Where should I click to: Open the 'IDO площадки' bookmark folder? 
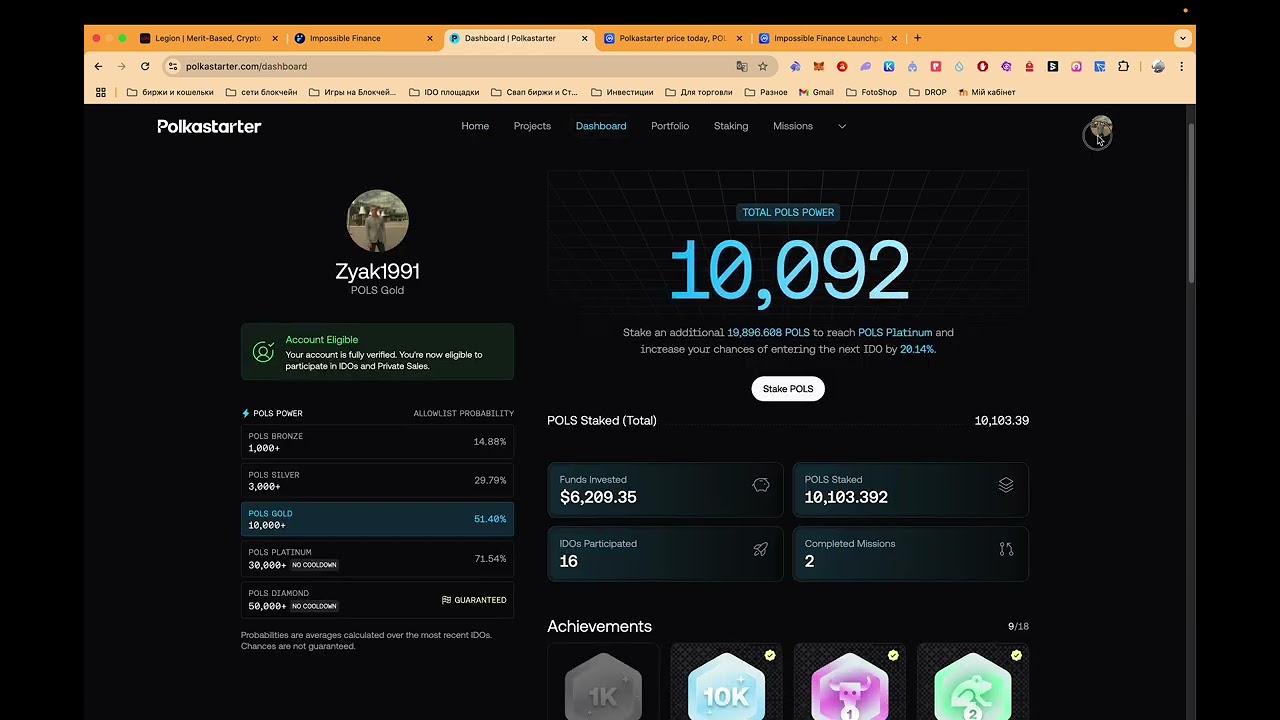pyautogui.click(x=443, y=92)
